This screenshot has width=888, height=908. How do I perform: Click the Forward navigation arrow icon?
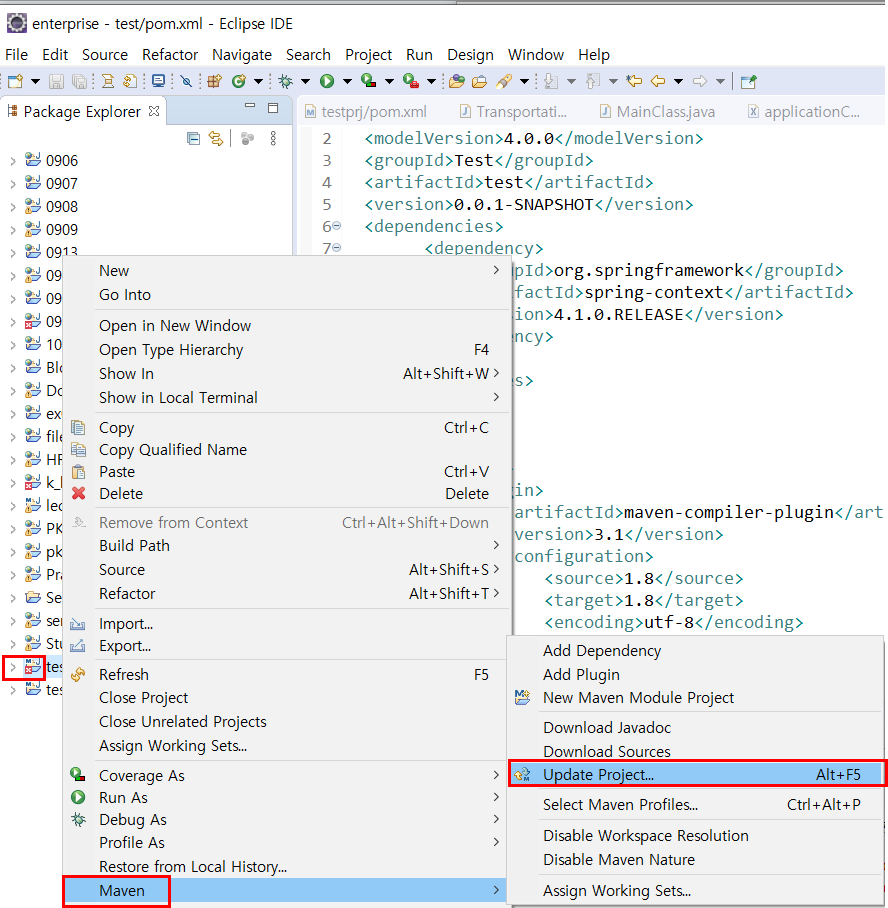tap(700, 82)
